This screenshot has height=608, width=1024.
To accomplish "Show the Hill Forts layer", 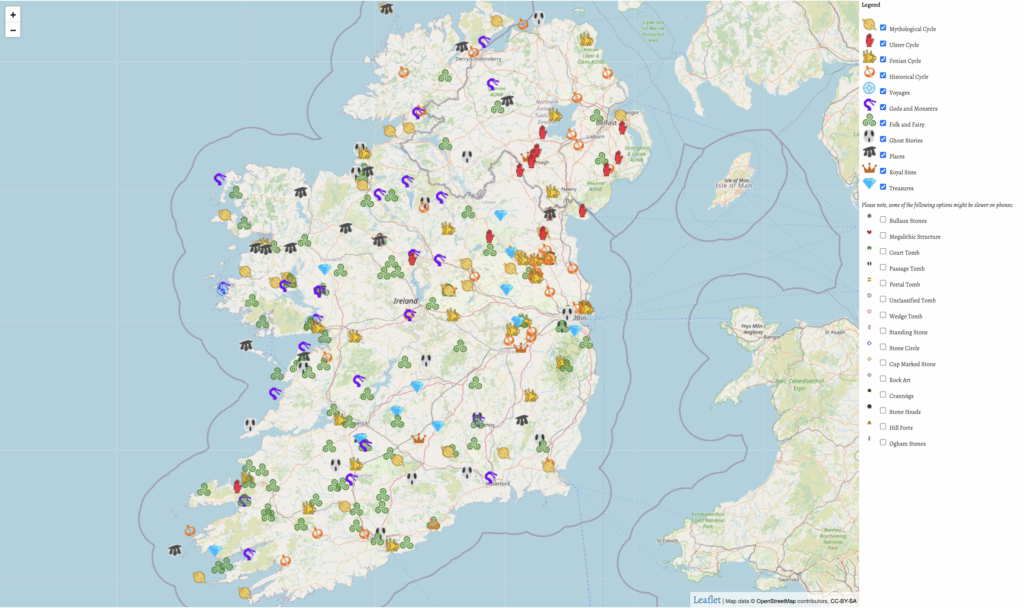I will [883, 426].
